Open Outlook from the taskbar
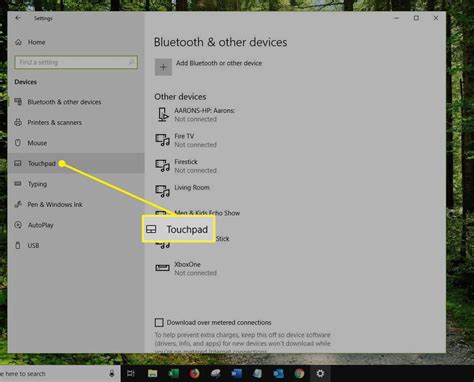Screen dimensions: 474x382 pos(278,374)
